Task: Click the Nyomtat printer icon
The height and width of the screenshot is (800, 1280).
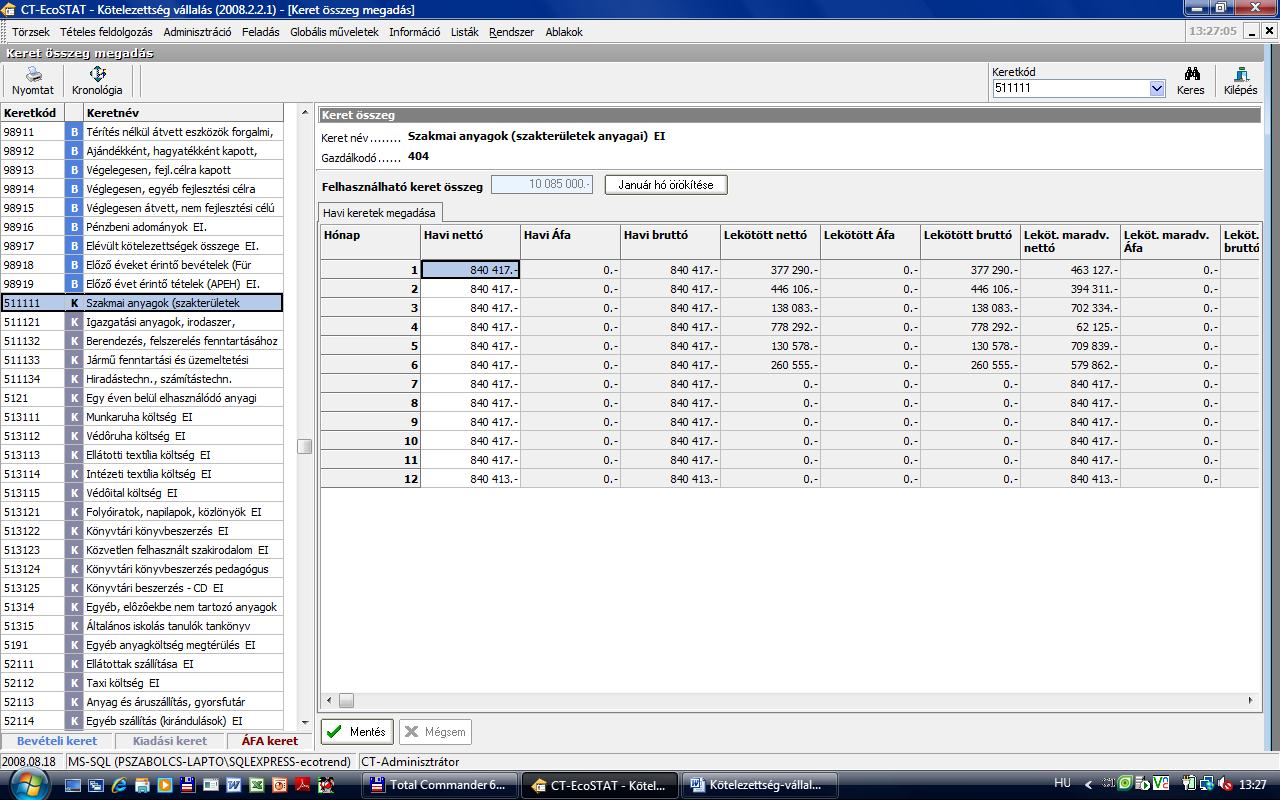Action: [x=33, y=74]
